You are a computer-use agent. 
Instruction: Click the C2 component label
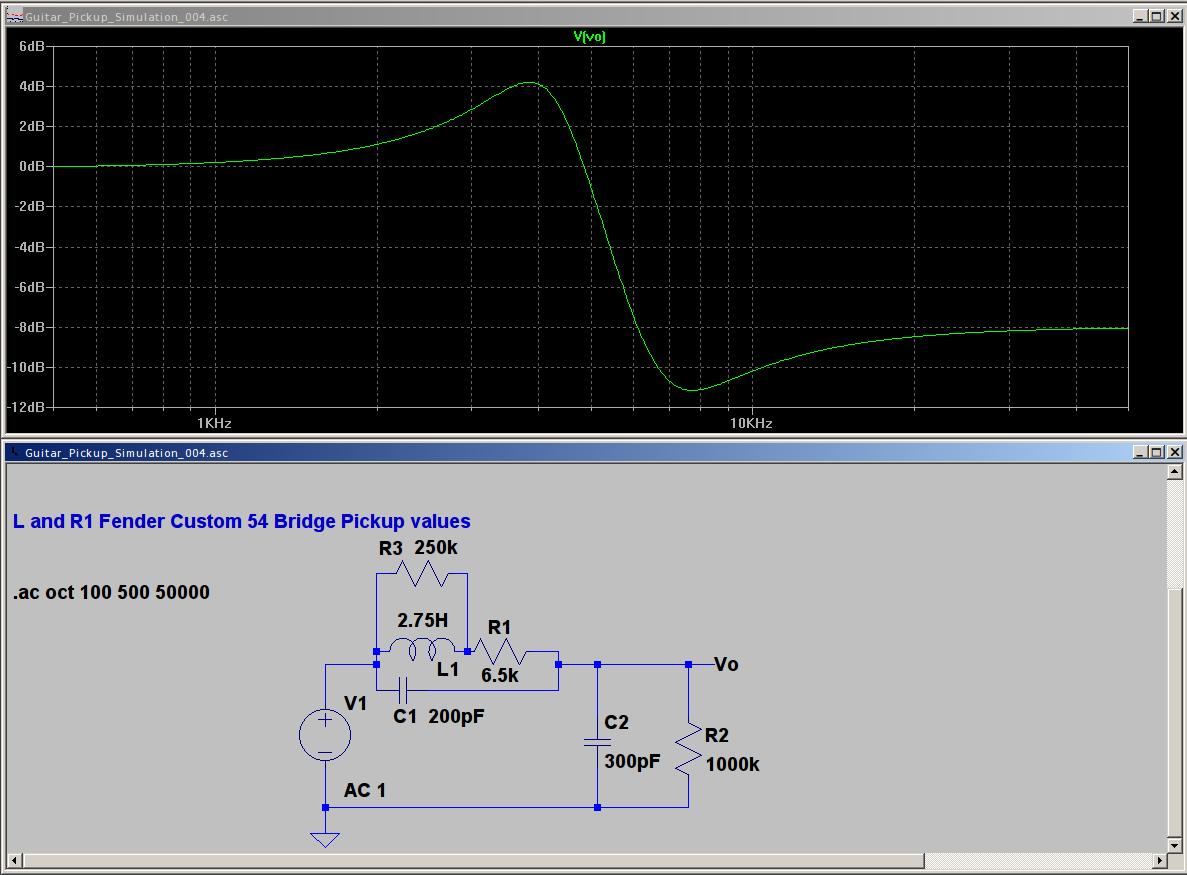coord(616,722)
